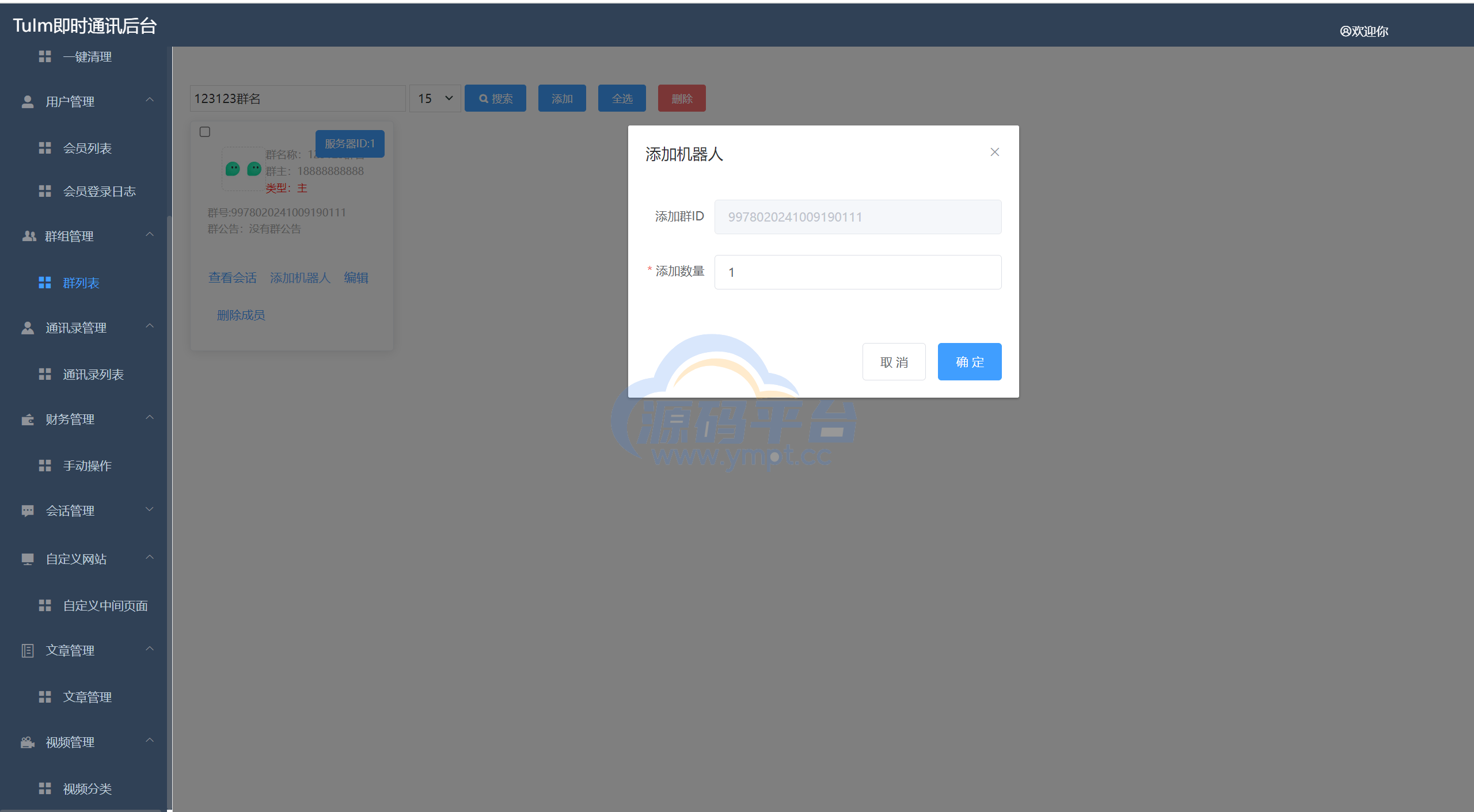Click the person icon next to 通讯录管理
This screenshot has height=812, width=1474.
28,327
